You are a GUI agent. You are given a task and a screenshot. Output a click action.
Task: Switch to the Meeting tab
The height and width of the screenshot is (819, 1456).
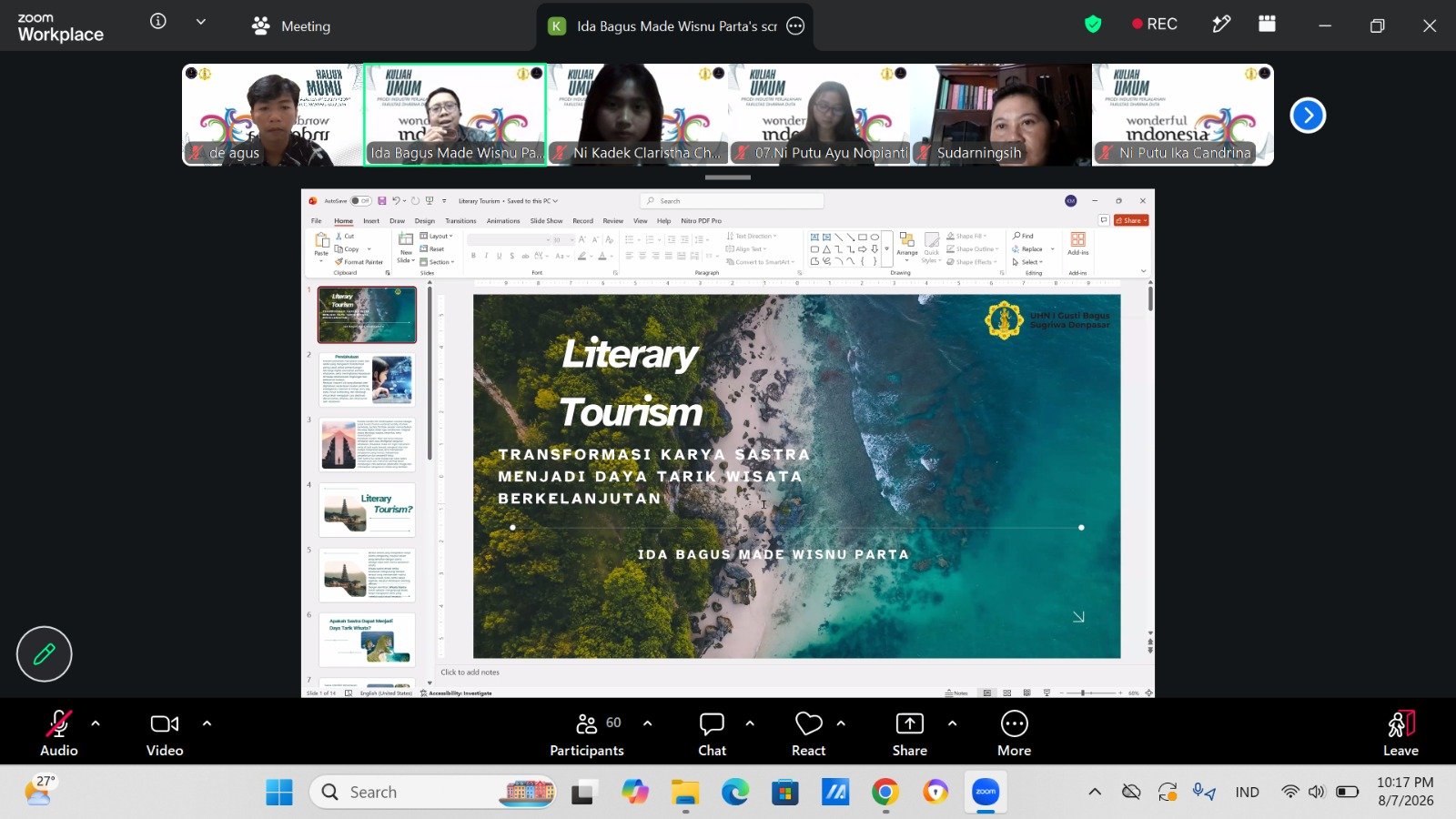(x=291, y=26)
